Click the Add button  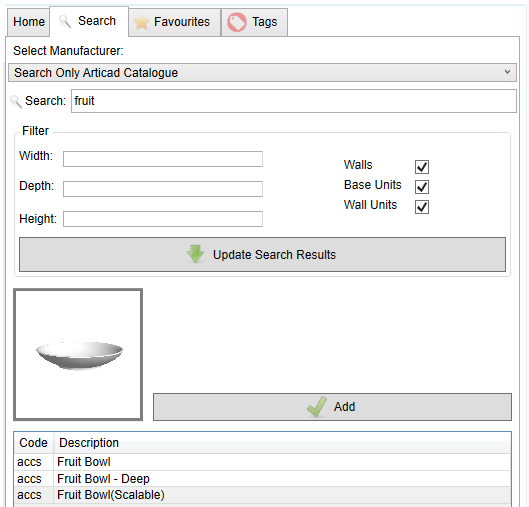(x=332, y=407)
